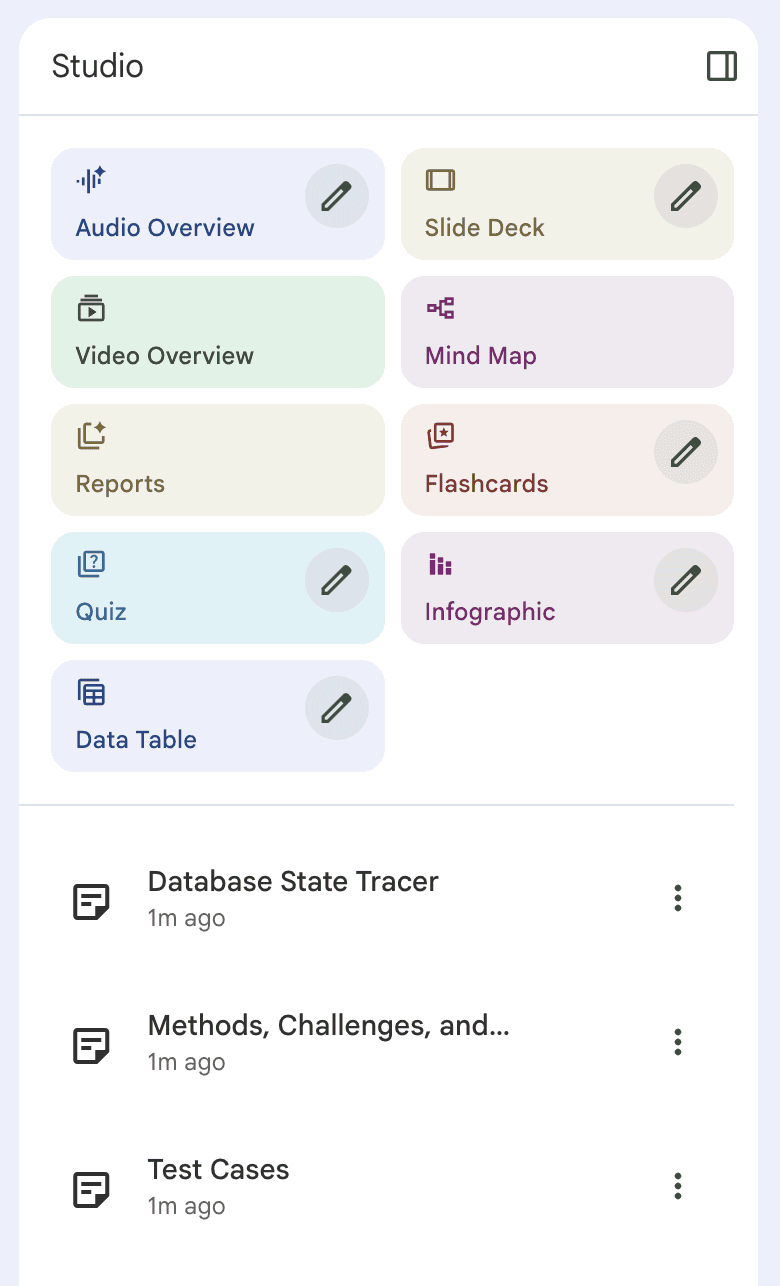This screenshot has width=780, height=1286.
Task: Customize Slide Deck via pencil icon
Action: tap(685, 197)
